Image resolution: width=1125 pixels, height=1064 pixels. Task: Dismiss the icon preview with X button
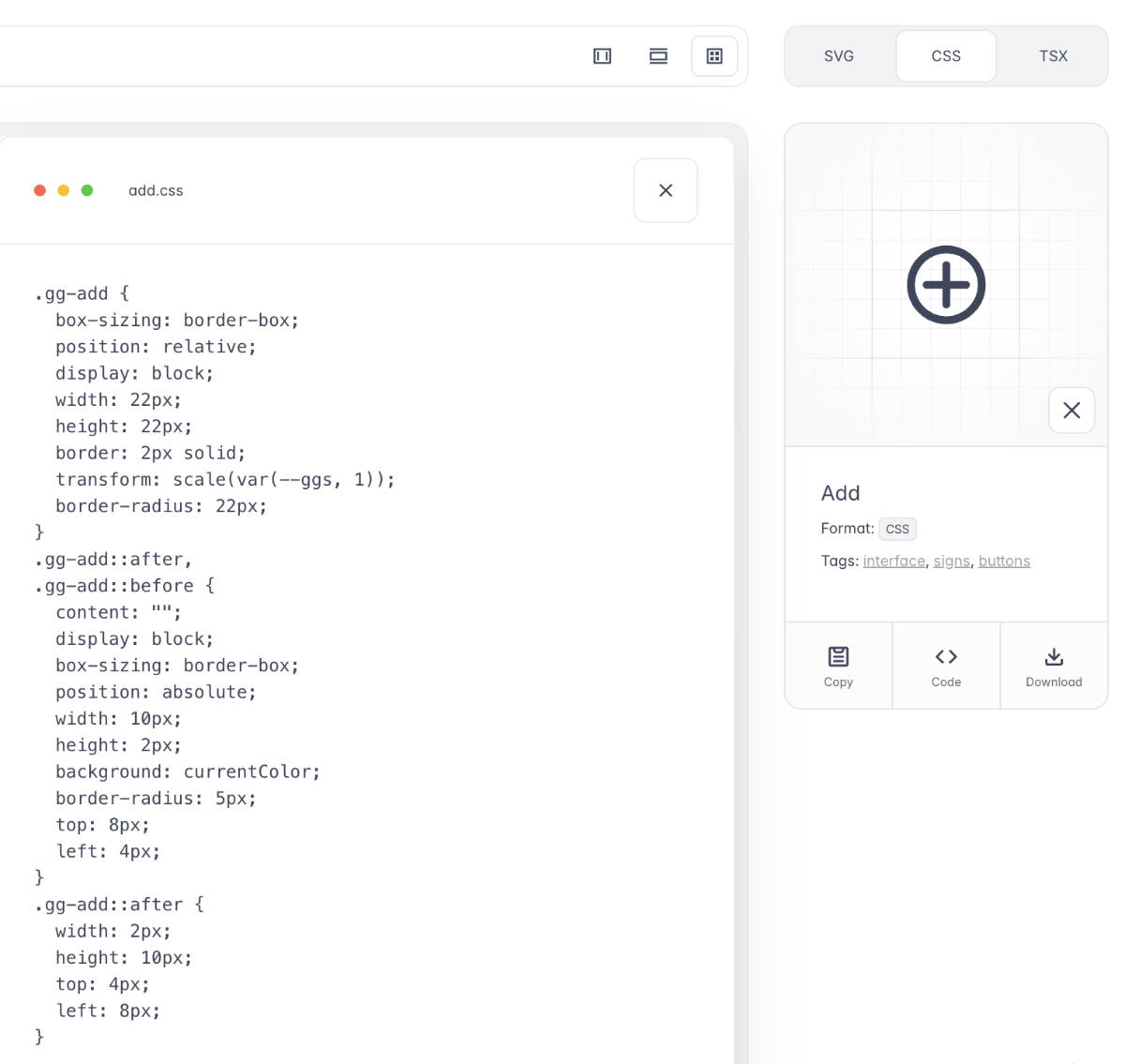point(1072,410)
